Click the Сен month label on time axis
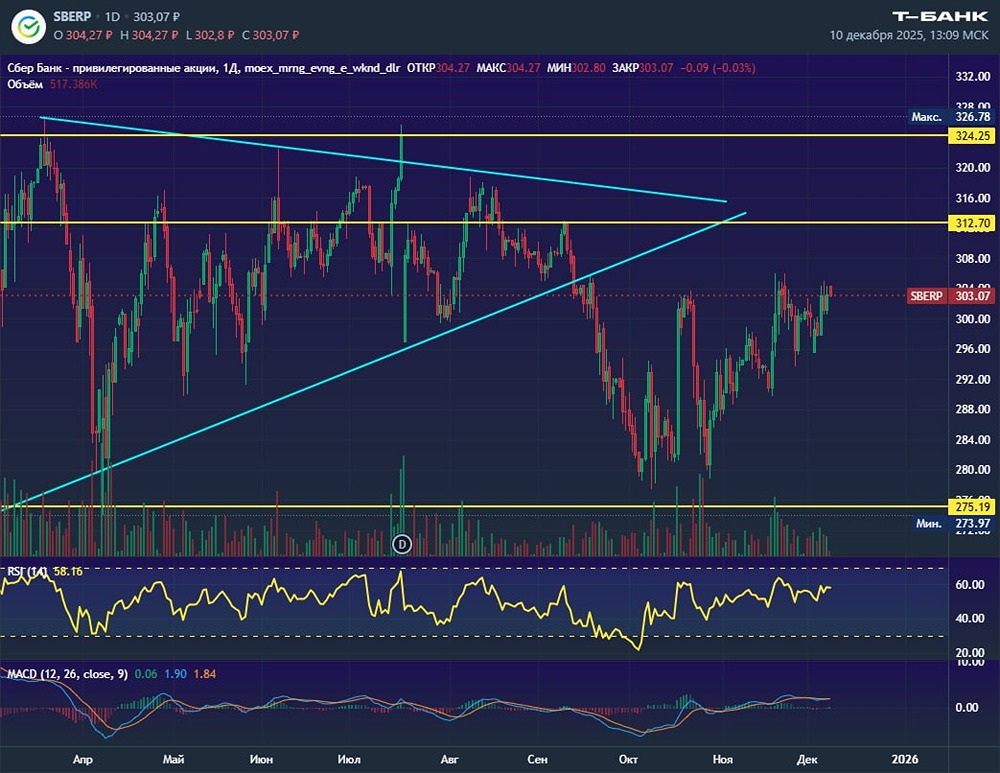This screenshot has width=1000, height=773. pyautogui.click(x=538, y=759)
